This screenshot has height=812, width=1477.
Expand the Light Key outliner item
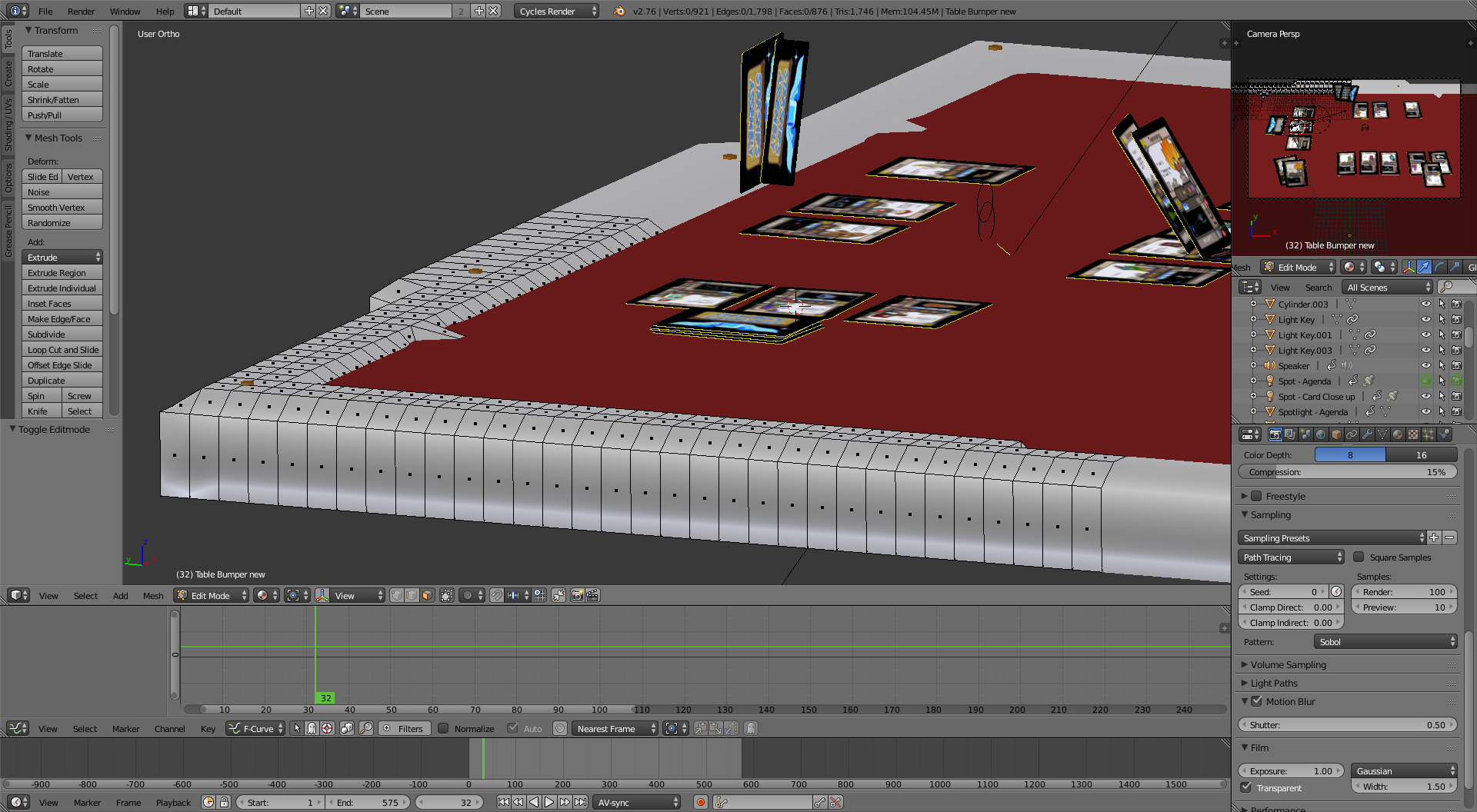[x=1253, y=319]
